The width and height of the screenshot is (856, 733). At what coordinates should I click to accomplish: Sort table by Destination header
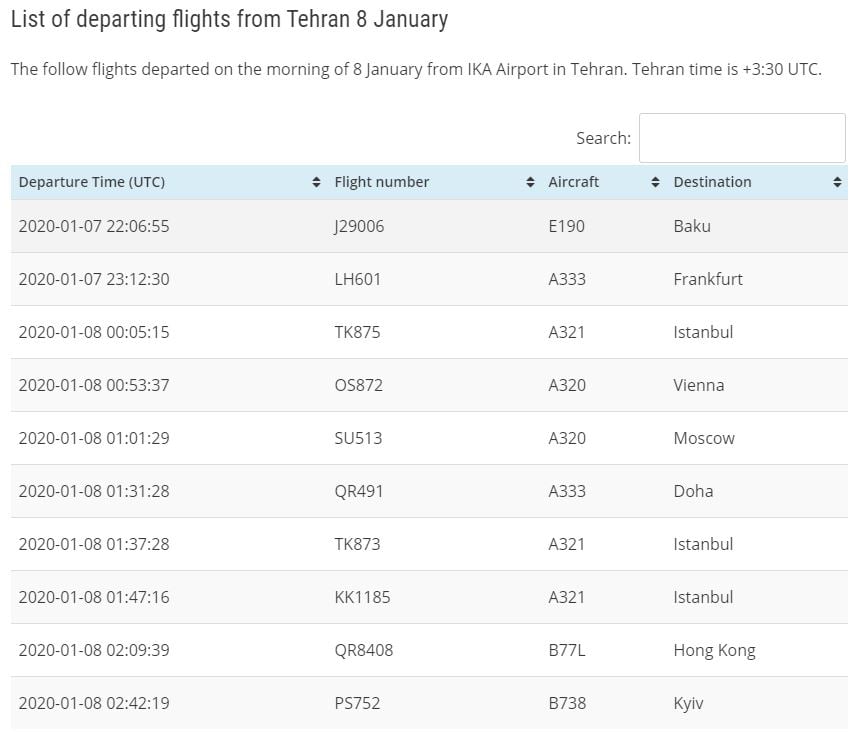tap(712, 182)
